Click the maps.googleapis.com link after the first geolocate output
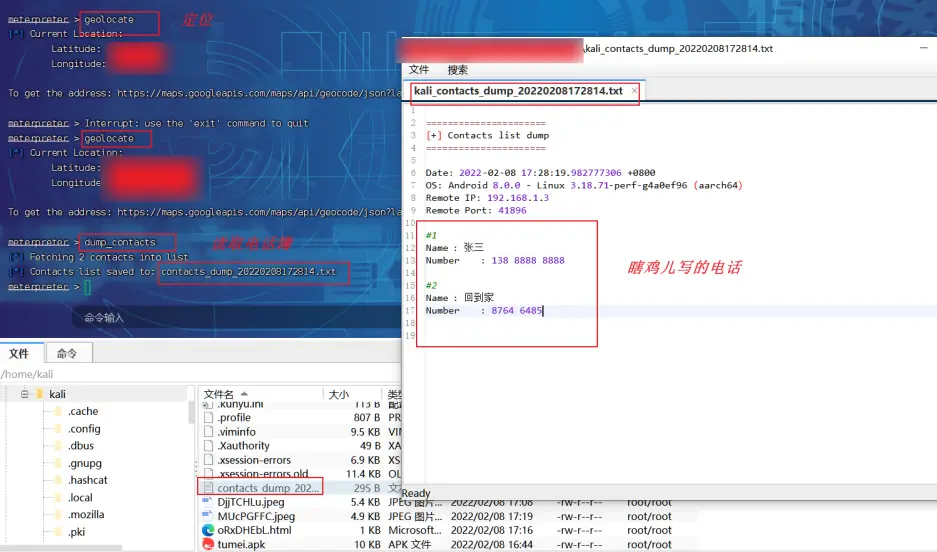The image size is (937, 552). coord(259,93)
